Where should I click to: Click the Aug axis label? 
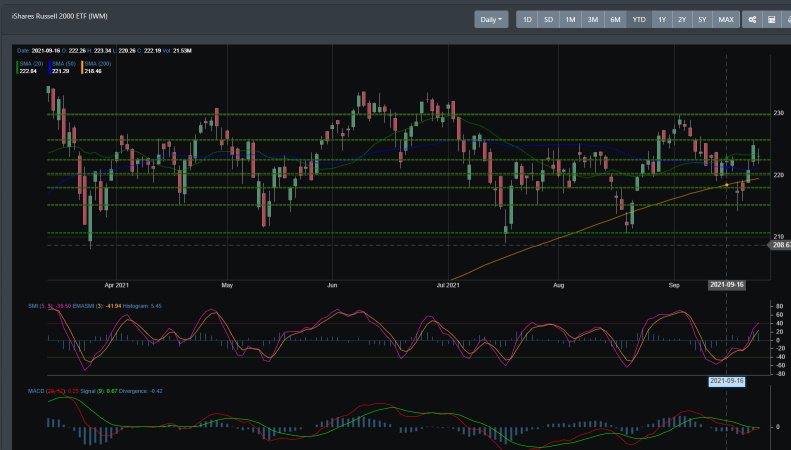pos(558,285)
